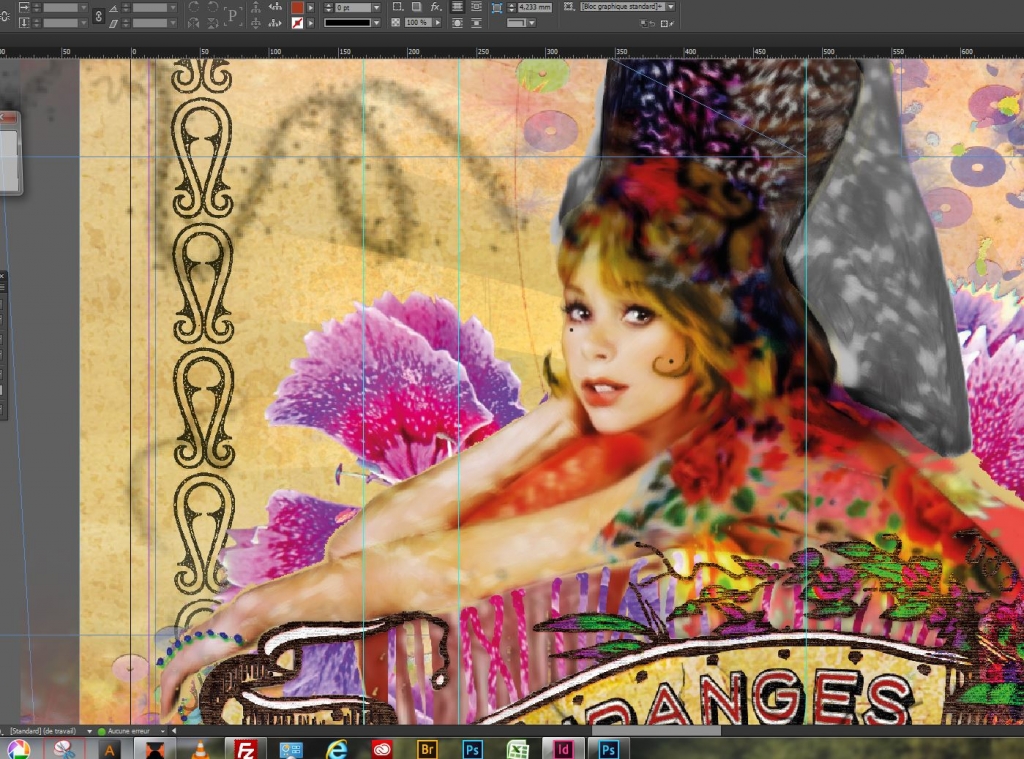Screen dimensions: 1024x759
Task: Open Excel from the taskbar
Action: (x=518, y=749)
